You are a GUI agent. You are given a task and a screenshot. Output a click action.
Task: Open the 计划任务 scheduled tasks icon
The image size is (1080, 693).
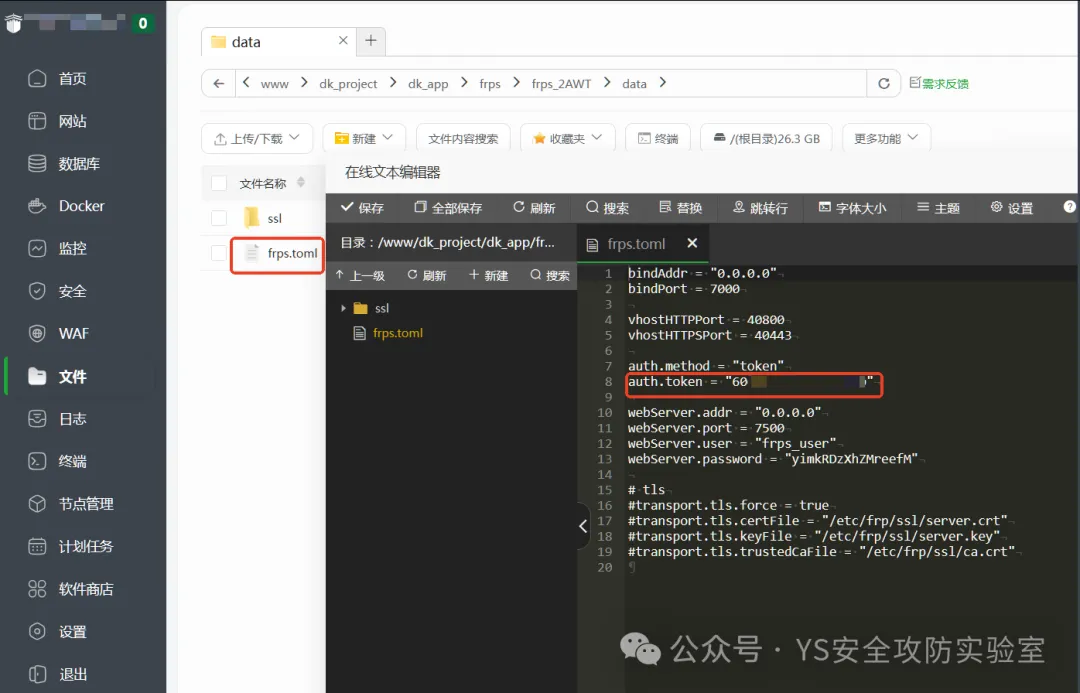37,546
